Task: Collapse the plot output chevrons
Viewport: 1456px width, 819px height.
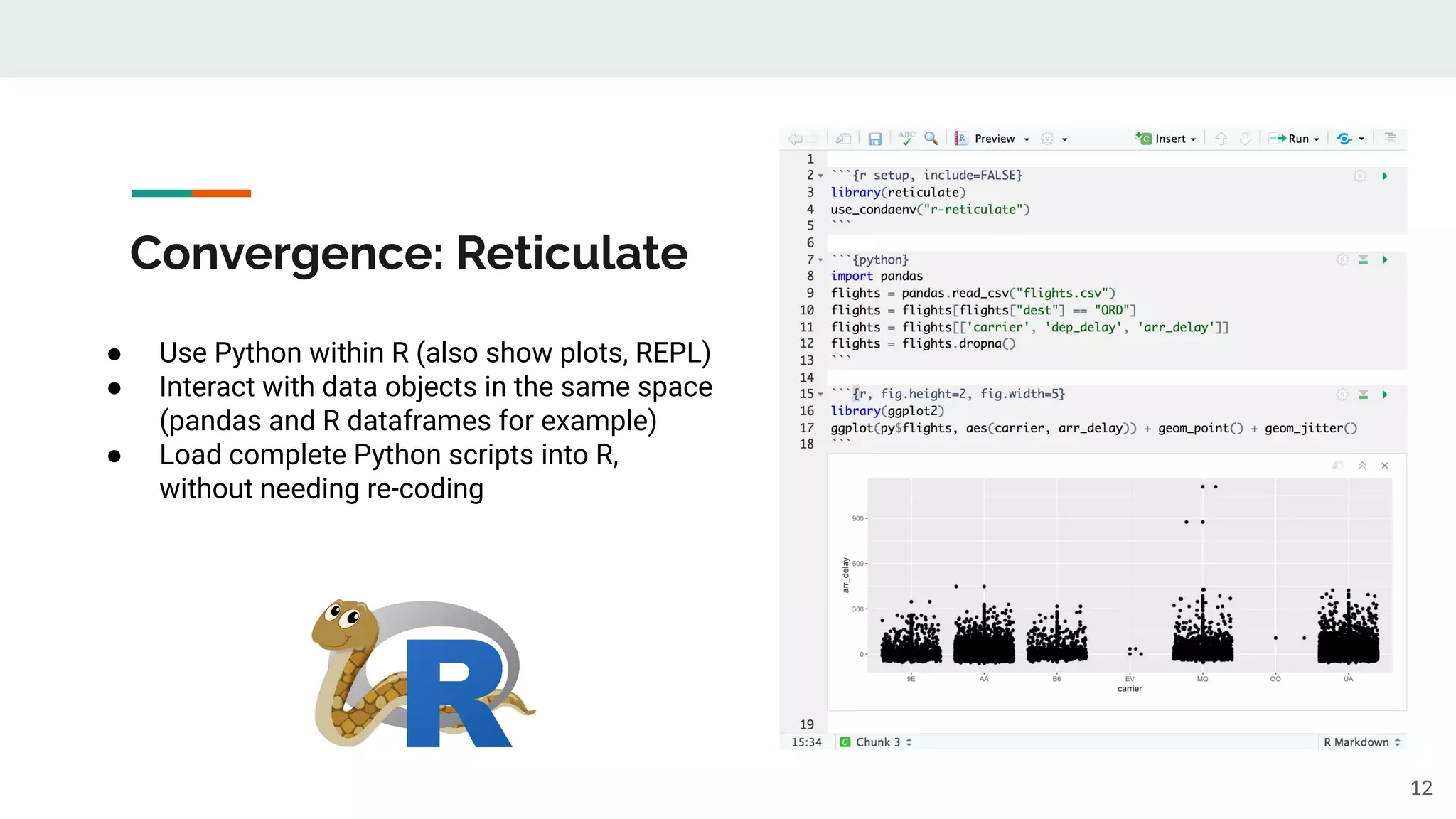Action: point(1362,466)
